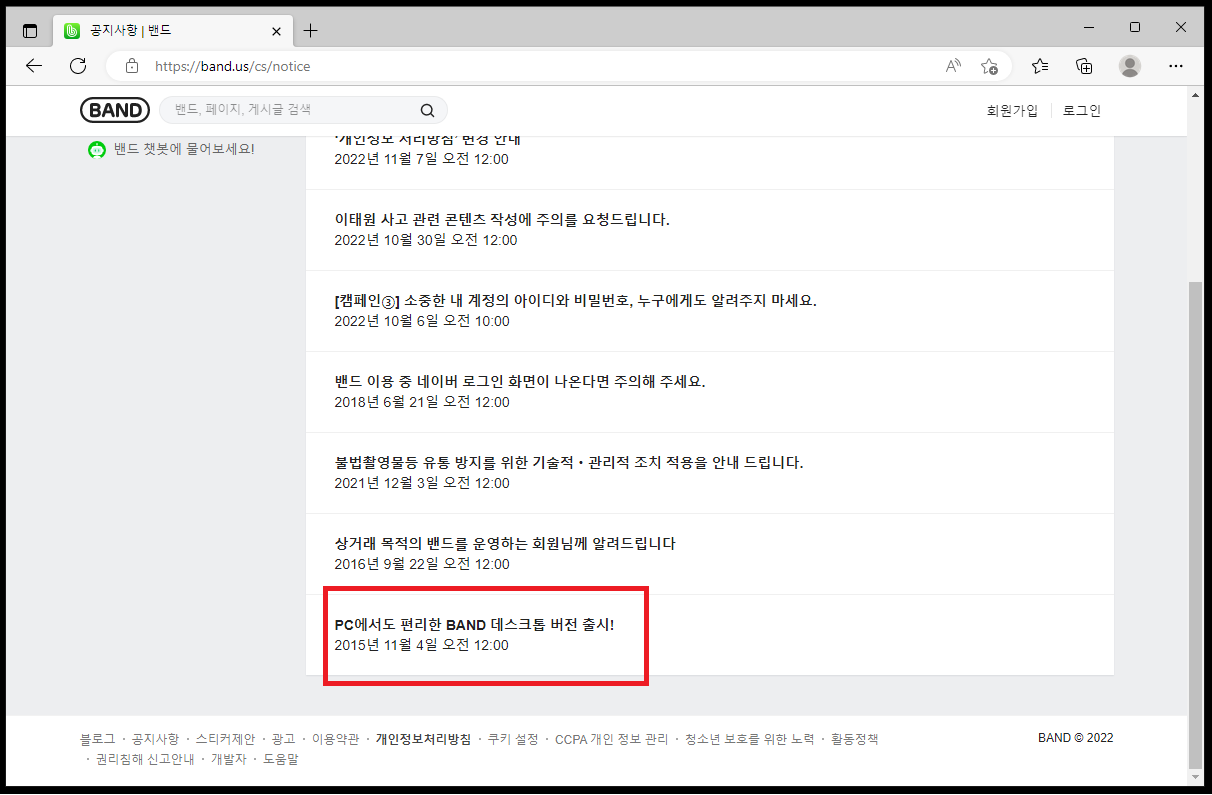Click date 2022년 10월 30일 오전 12:00

[426, 240]
